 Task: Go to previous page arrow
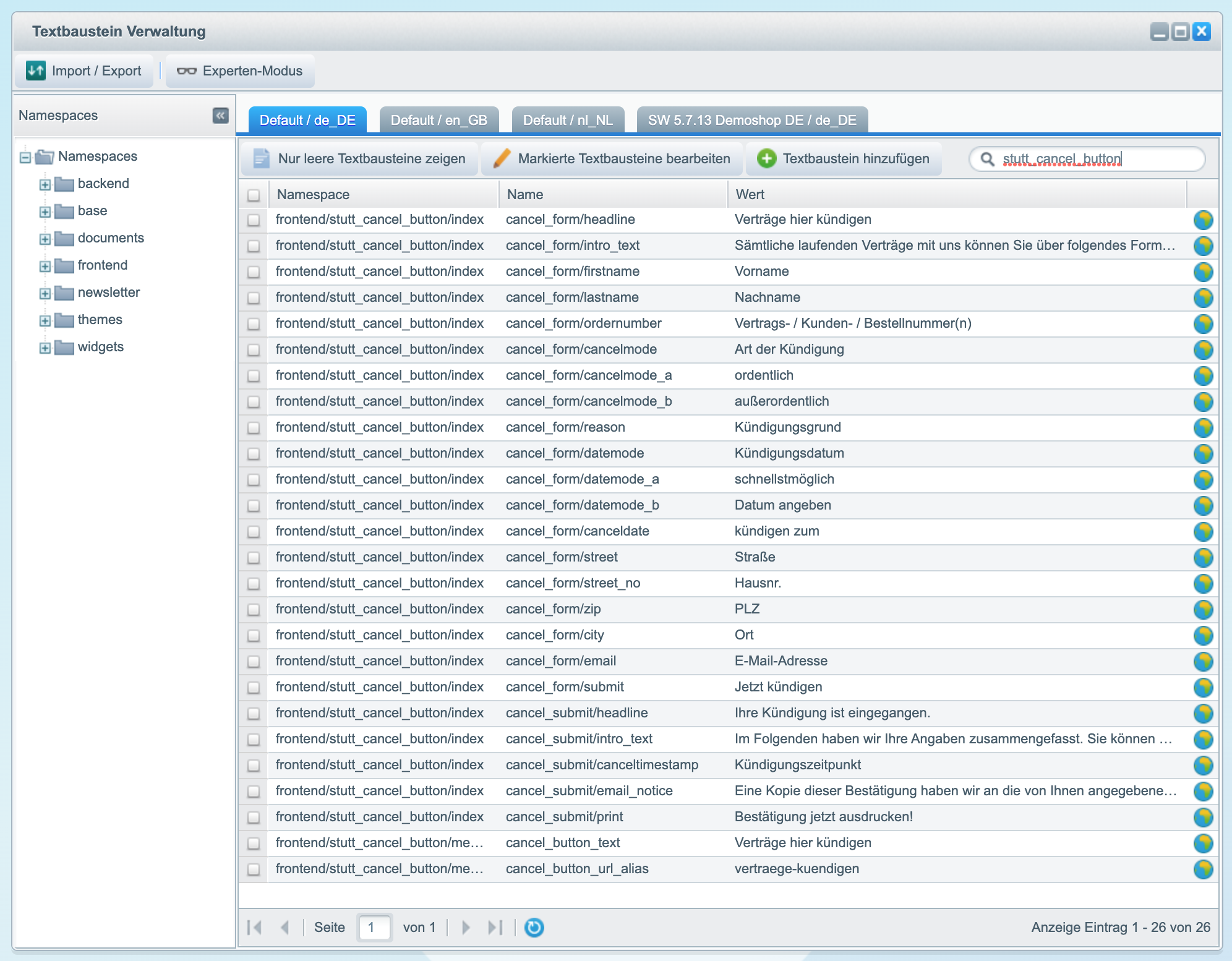pyautogui.click(x=284, y=927)
